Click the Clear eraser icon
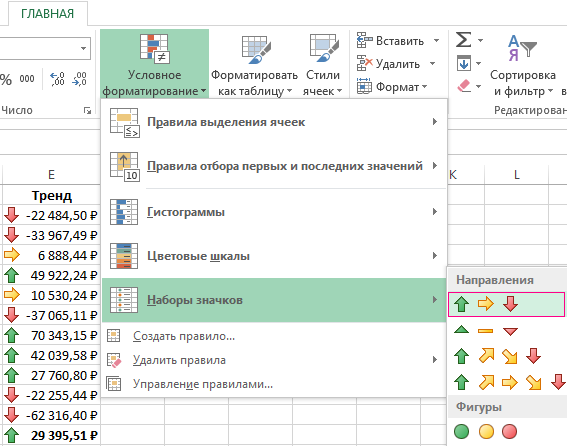567x446 pixels. (x=464, y=86)
